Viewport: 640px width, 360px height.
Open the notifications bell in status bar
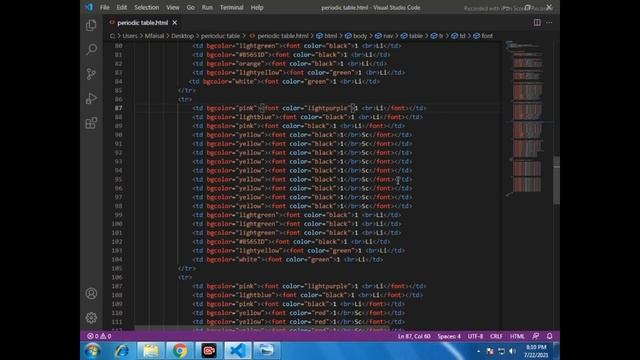point(549,336)
